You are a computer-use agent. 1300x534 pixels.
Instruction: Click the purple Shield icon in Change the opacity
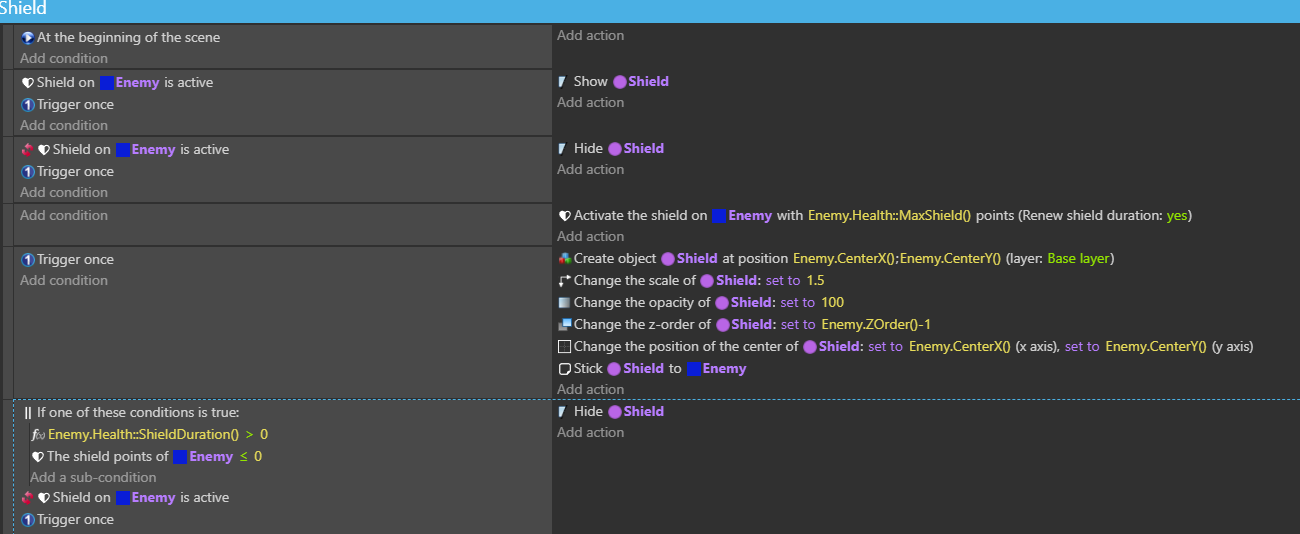tap(722, 302)
